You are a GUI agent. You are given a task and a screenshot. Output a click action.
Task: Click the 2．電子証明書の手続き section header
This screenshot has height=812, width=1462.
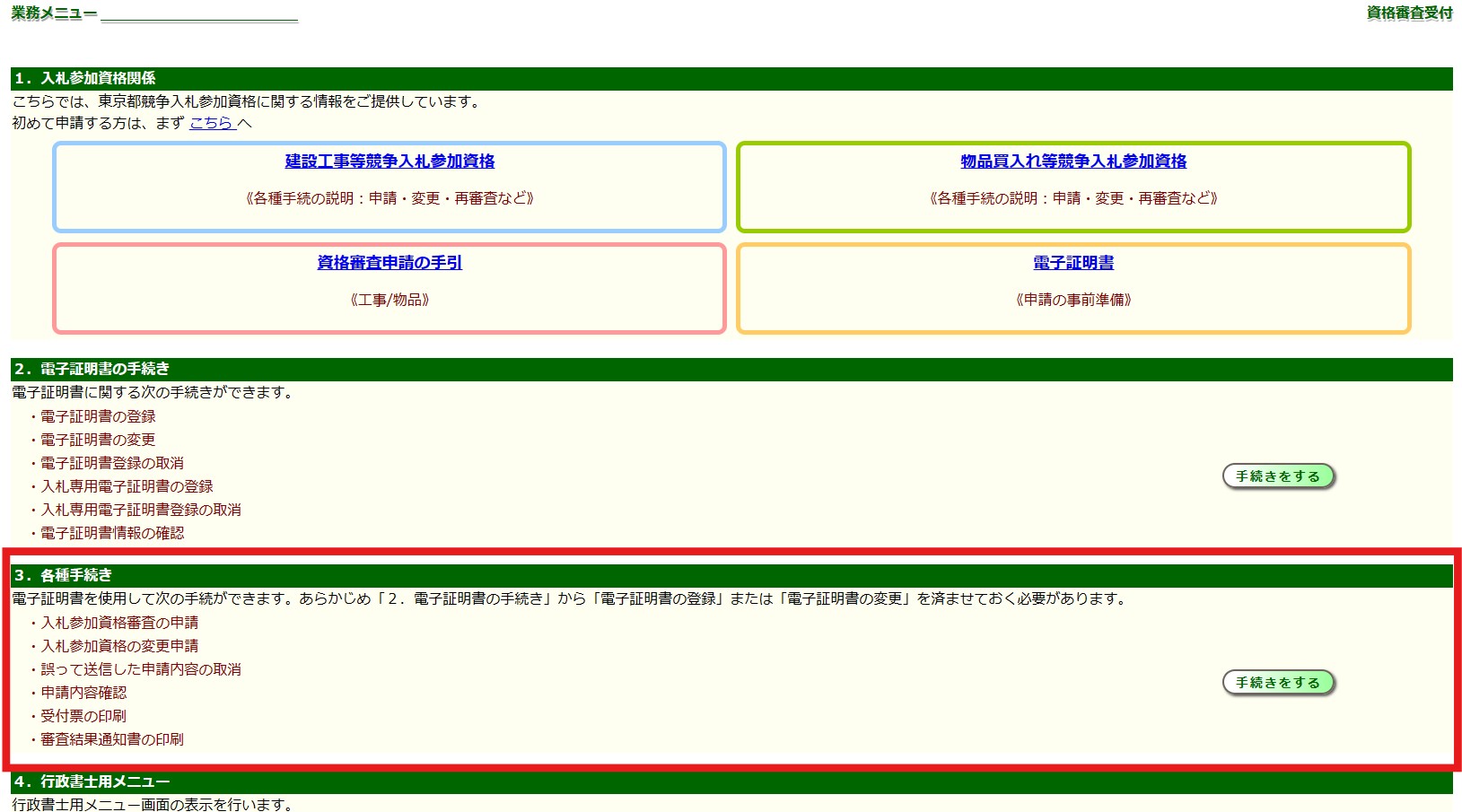[731, 370]
